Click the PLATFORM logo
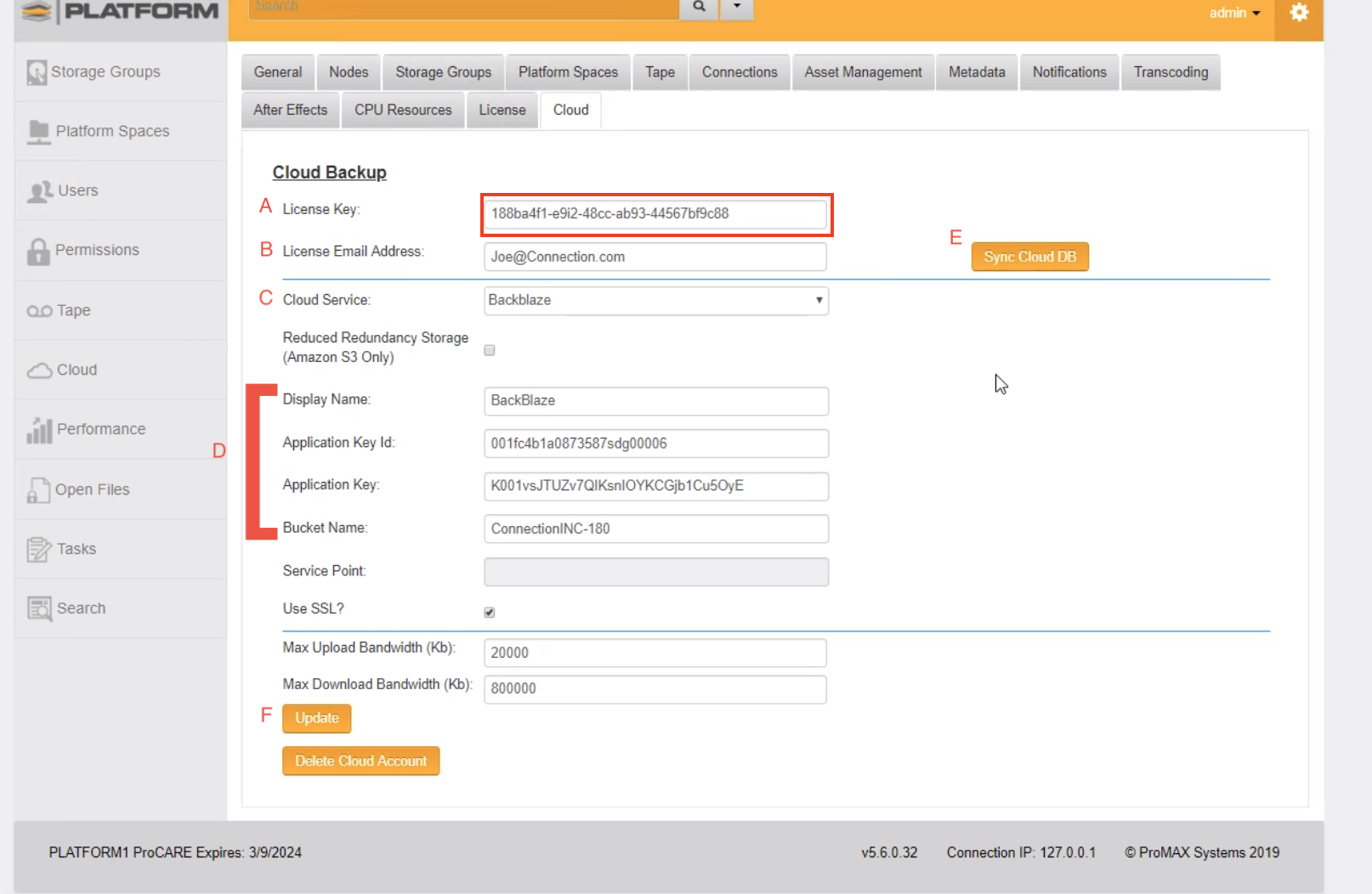 click(x=121, y=11)
